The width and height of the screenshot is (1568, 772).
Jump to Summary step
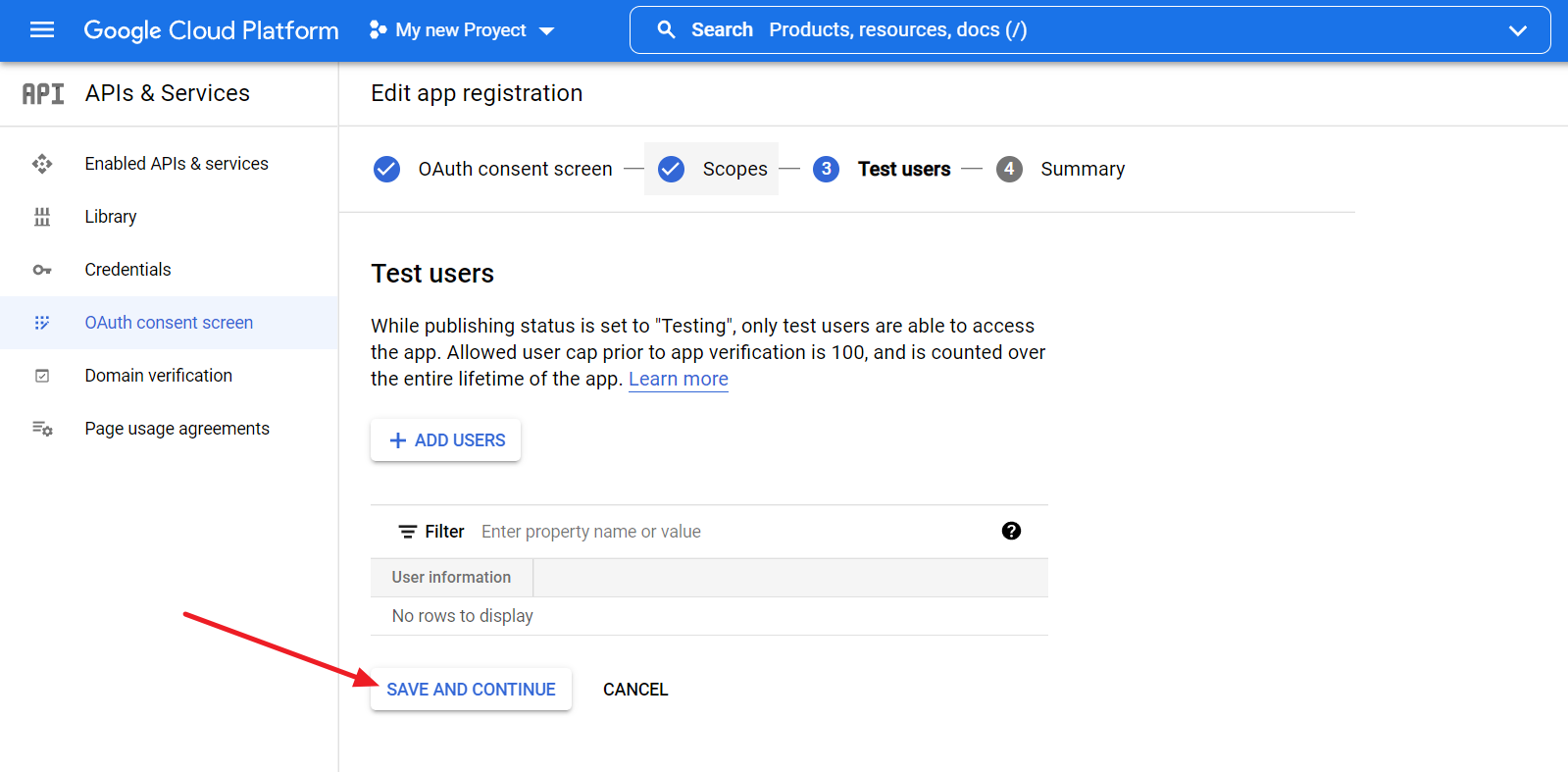1083,169
